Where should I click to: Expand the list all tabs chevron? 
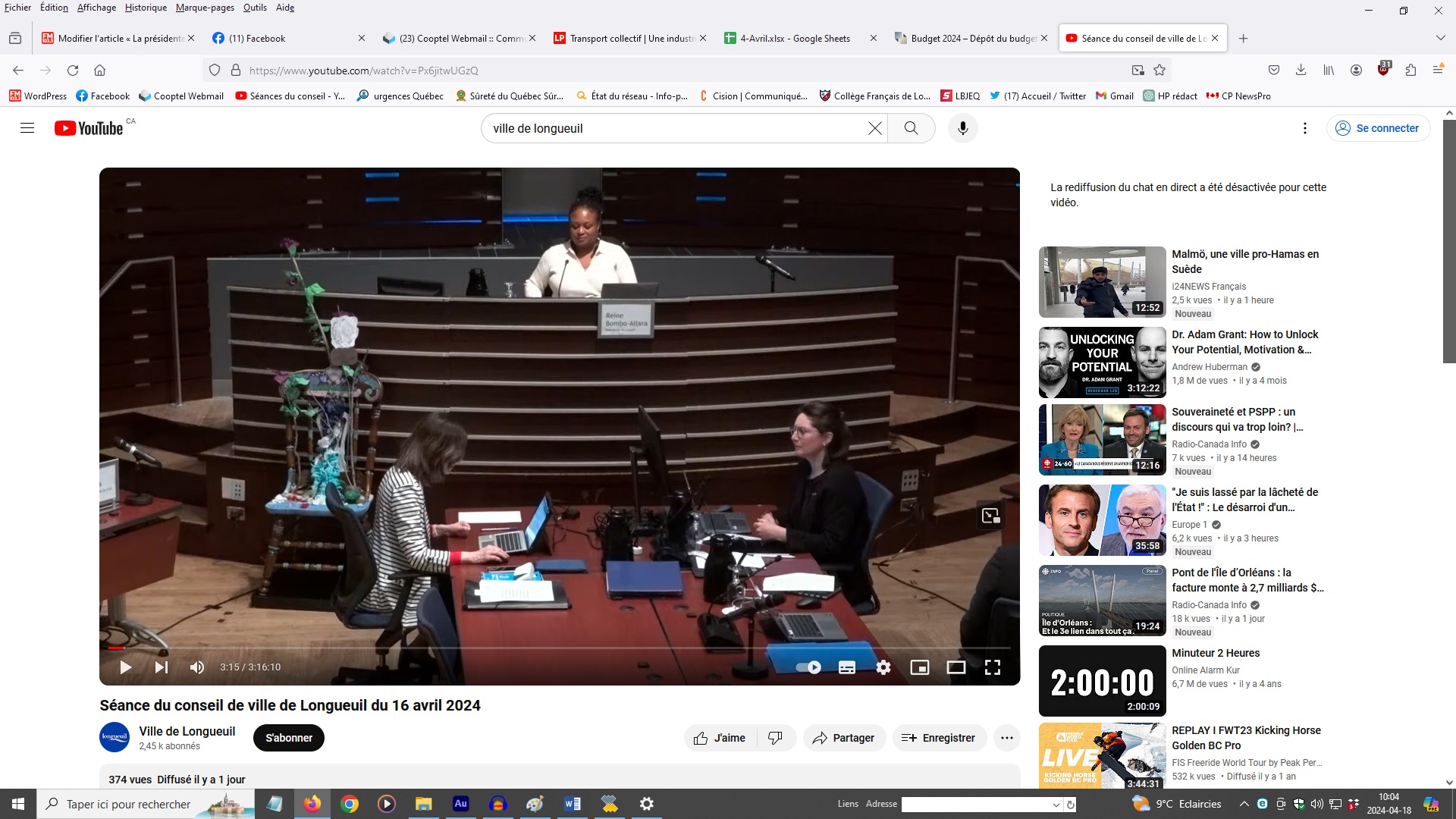(x=1440, y=38)
